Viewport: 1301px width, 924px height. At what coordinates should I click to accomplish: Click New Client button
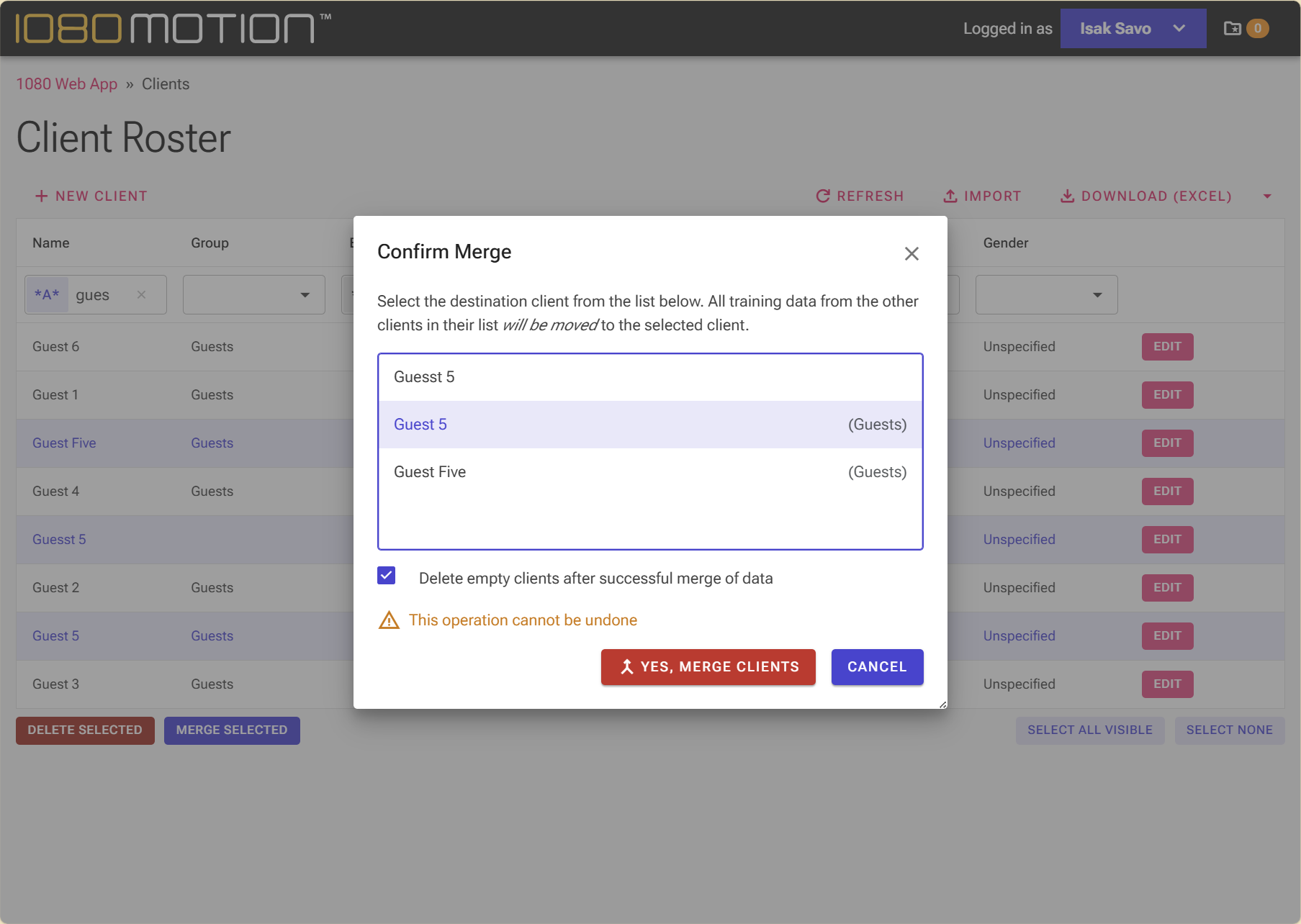coord(91,196)
